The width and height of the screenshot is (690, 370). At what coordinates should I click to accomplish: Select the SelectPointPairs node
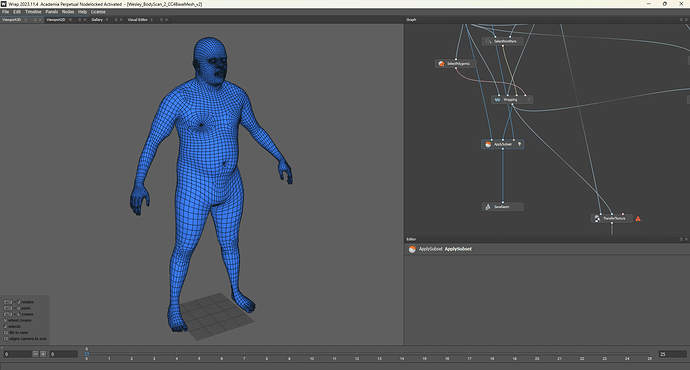click(503, 41)
